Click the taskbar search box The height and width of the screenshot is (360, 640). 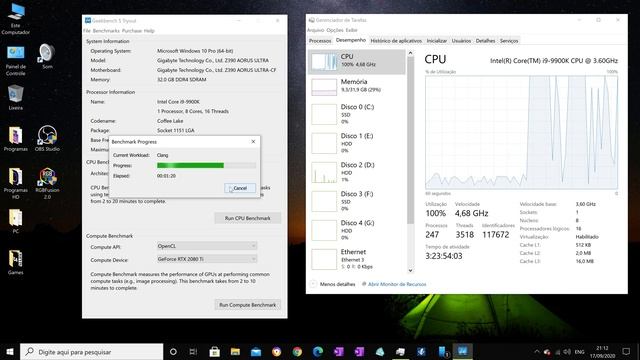91,351
